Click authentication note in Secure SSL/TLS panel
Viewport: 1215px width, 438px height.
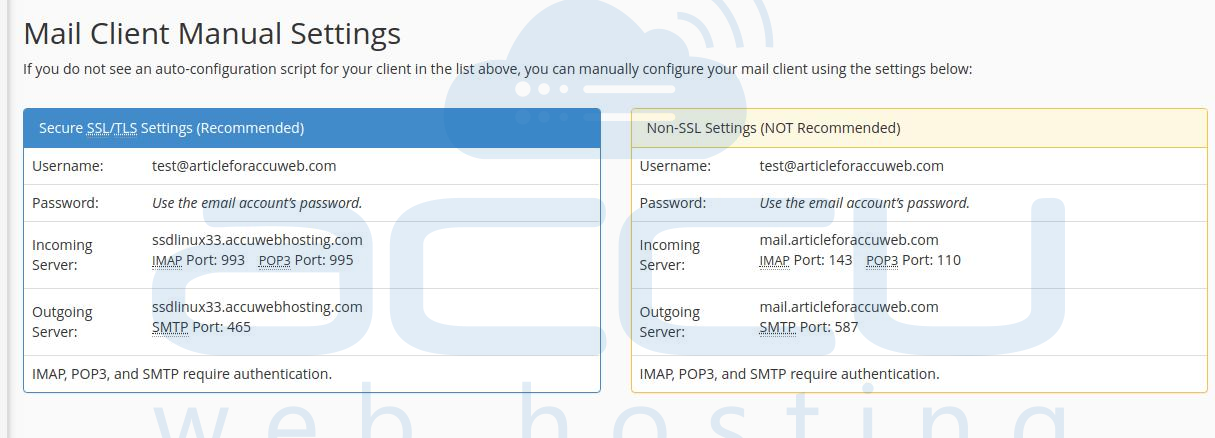pyautogui.click(x=182, y=374)
